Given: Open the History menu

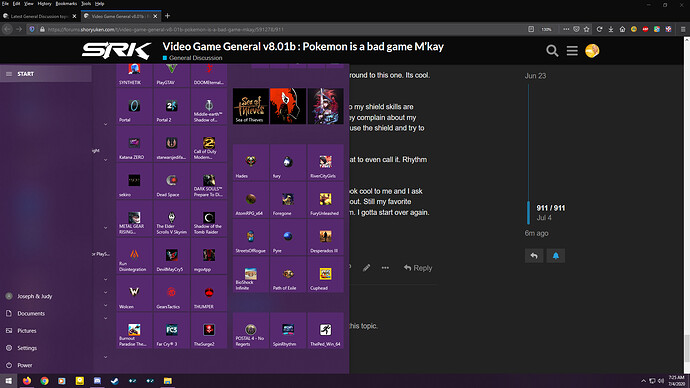Looking at the screenshot, I should pos(44,4).
